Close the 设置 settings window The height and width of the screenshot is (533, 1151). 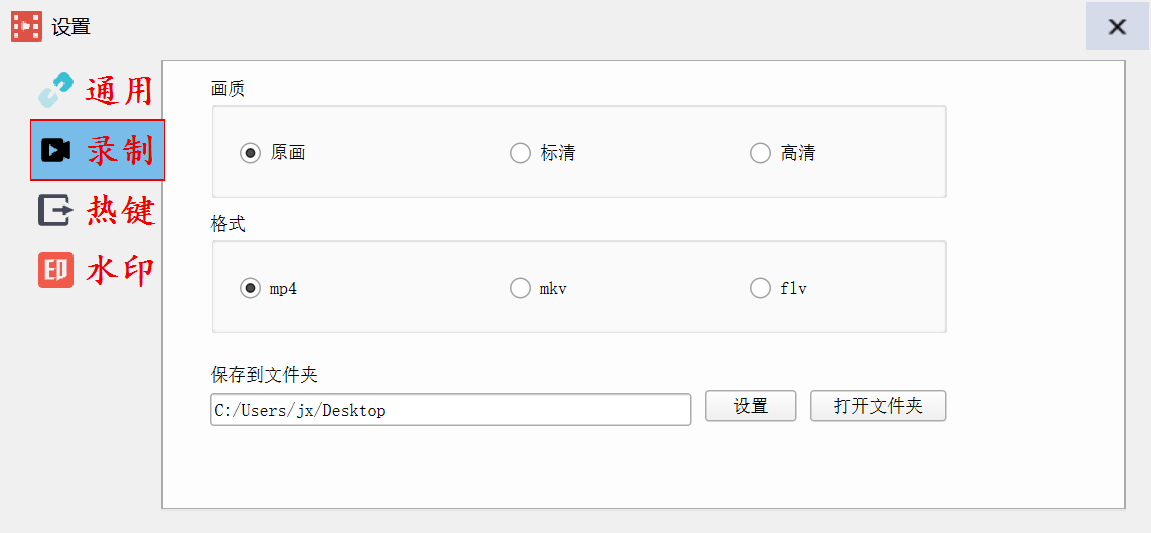[x=1117, y=27]
